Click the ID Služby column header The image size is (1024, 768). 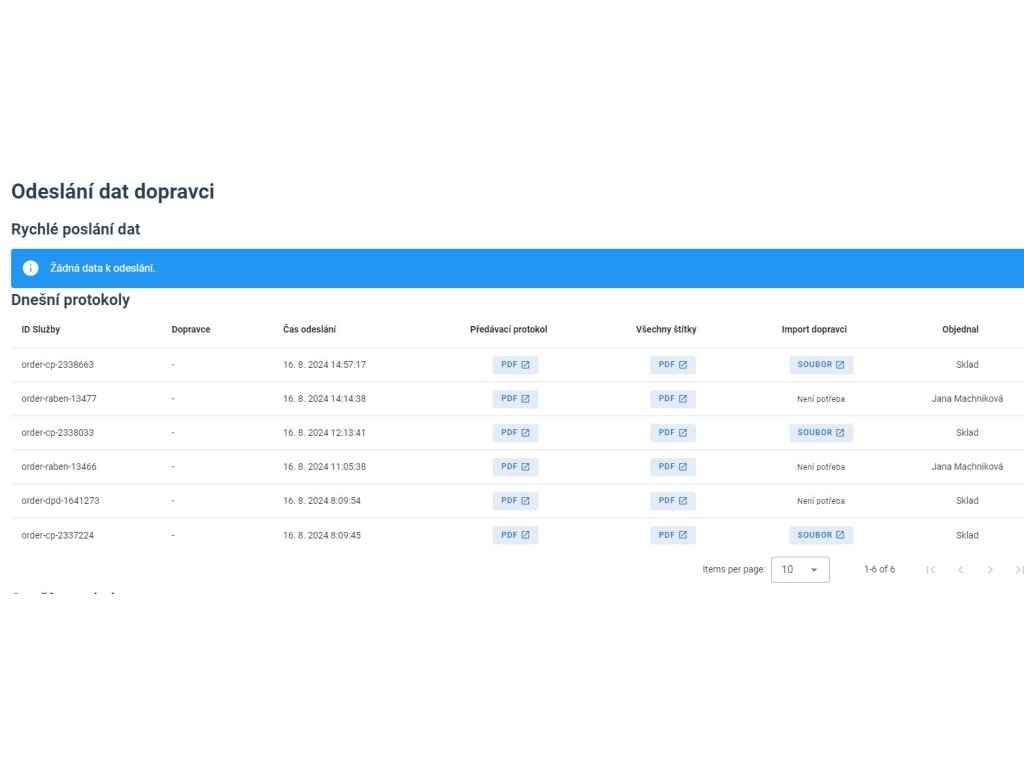coord(40,329)
